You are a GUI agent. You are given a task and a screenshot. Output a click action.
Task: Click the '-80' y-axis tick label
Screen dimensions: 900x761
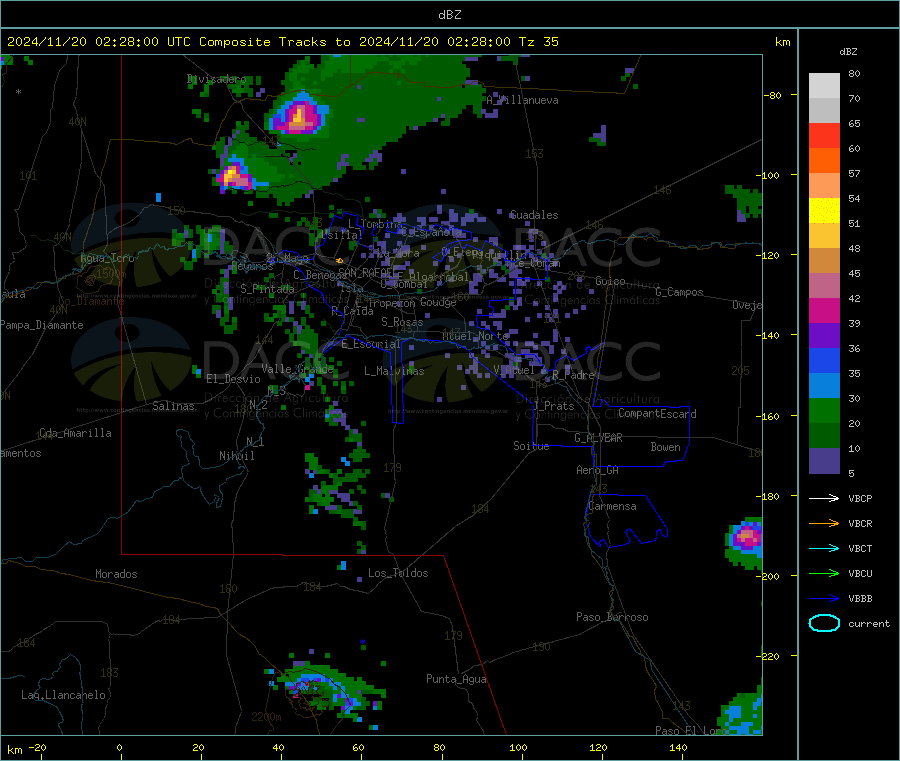[772, 95]
